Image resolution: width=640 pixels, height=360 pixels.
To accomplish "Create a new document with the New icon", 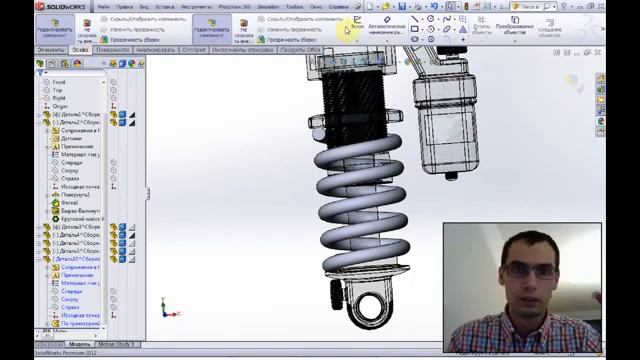I will (x=370, y=7).
